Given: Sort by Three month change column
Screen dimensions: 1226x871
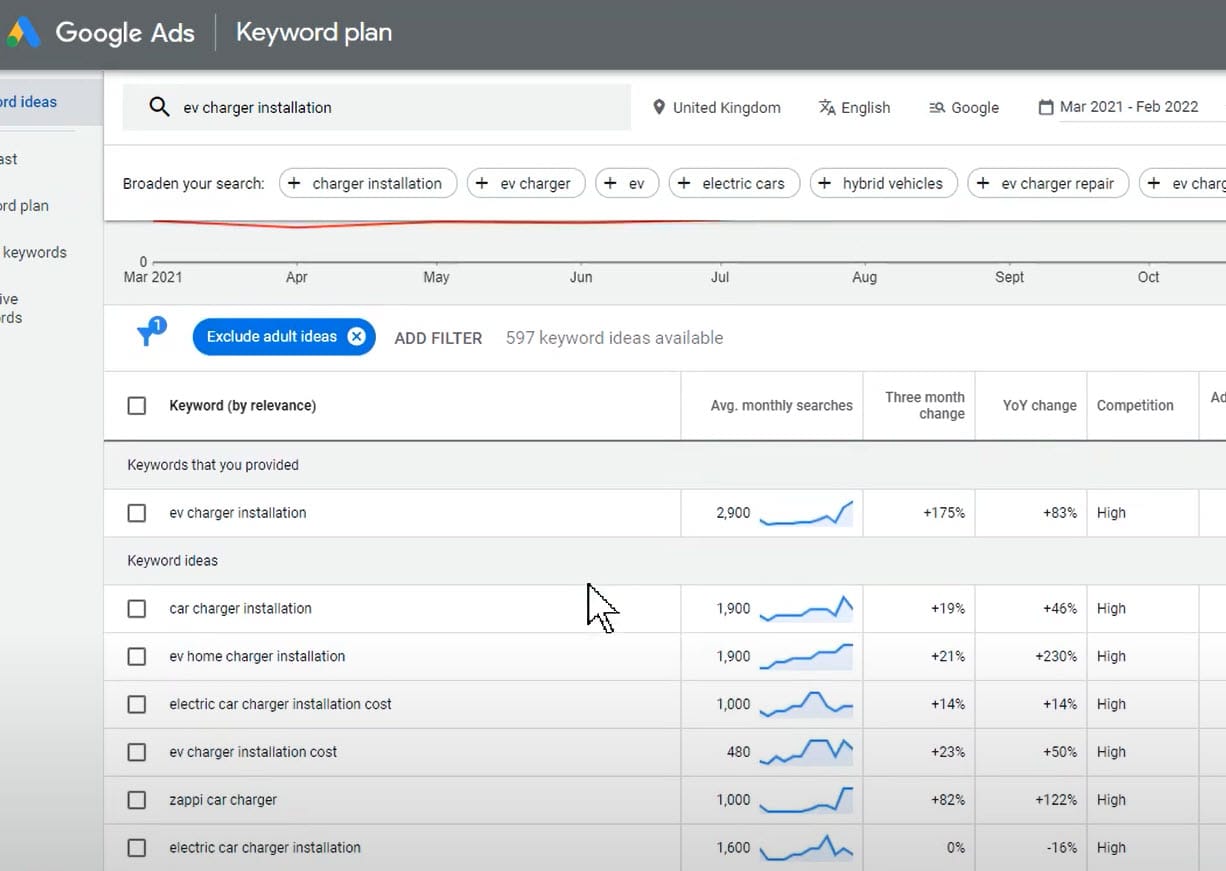Looking at the screenshot, I should pyautogui.click(x=925, y=406).
